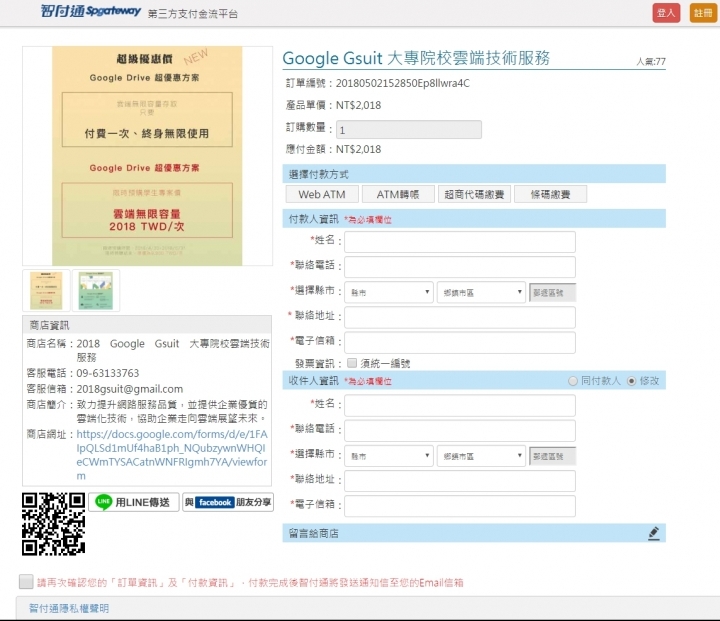Viewport: 720px width, 621px height.
Task: Click the pencil icon in 留言給商店 bar
Action: 654,533
